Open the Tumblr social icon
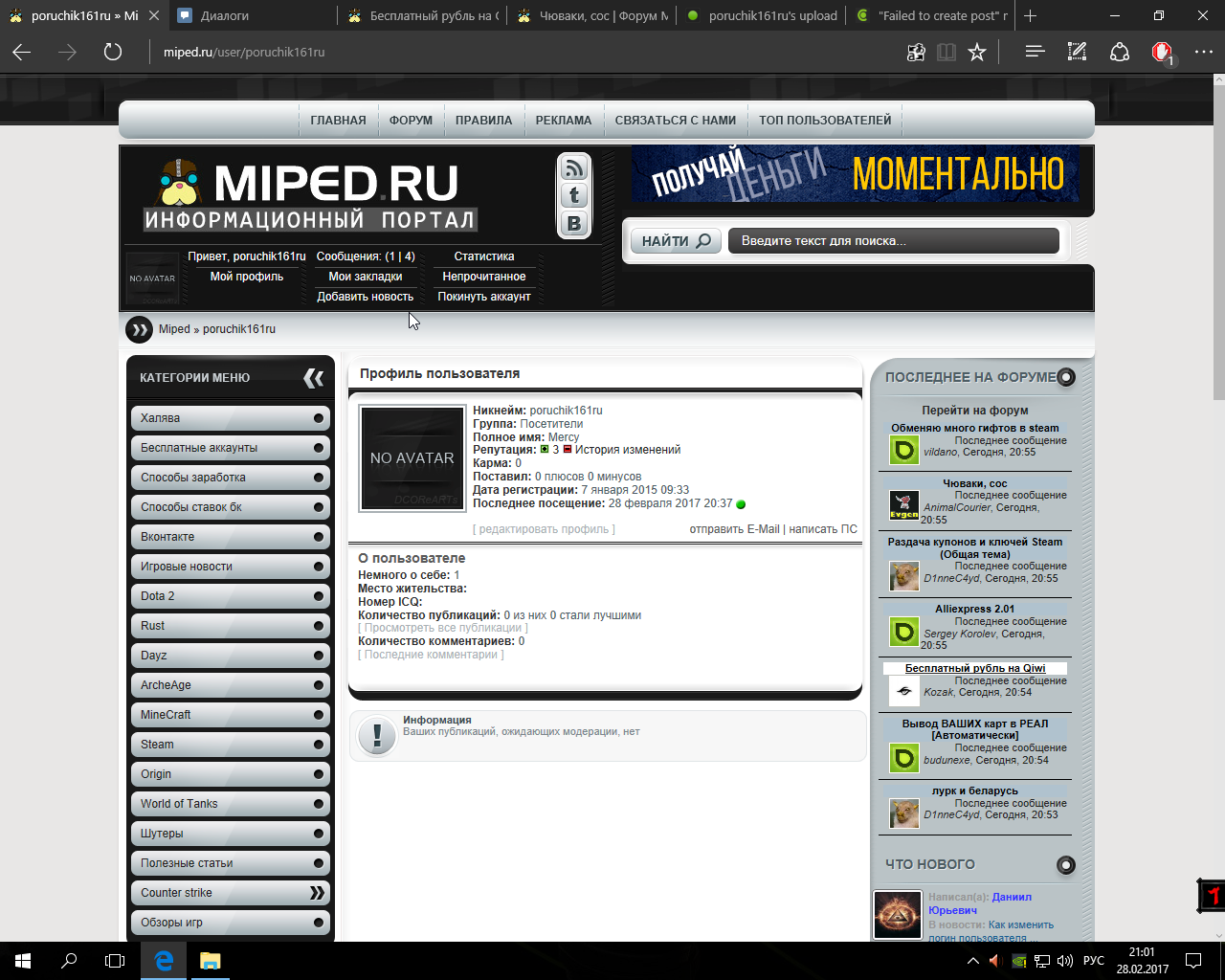 pos(574,195)
